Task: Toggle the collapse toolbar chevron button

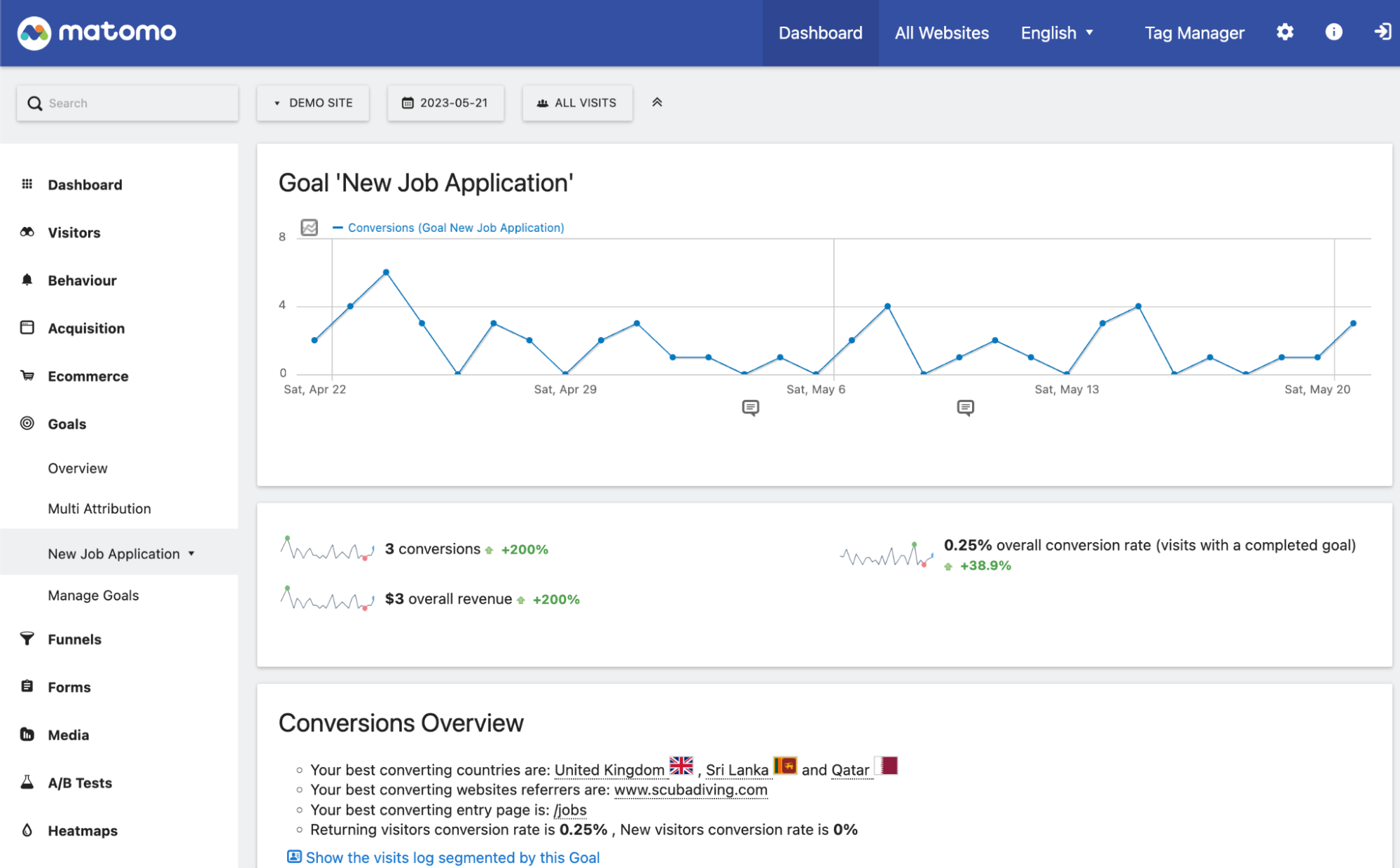Action: (x=657, y=102)
